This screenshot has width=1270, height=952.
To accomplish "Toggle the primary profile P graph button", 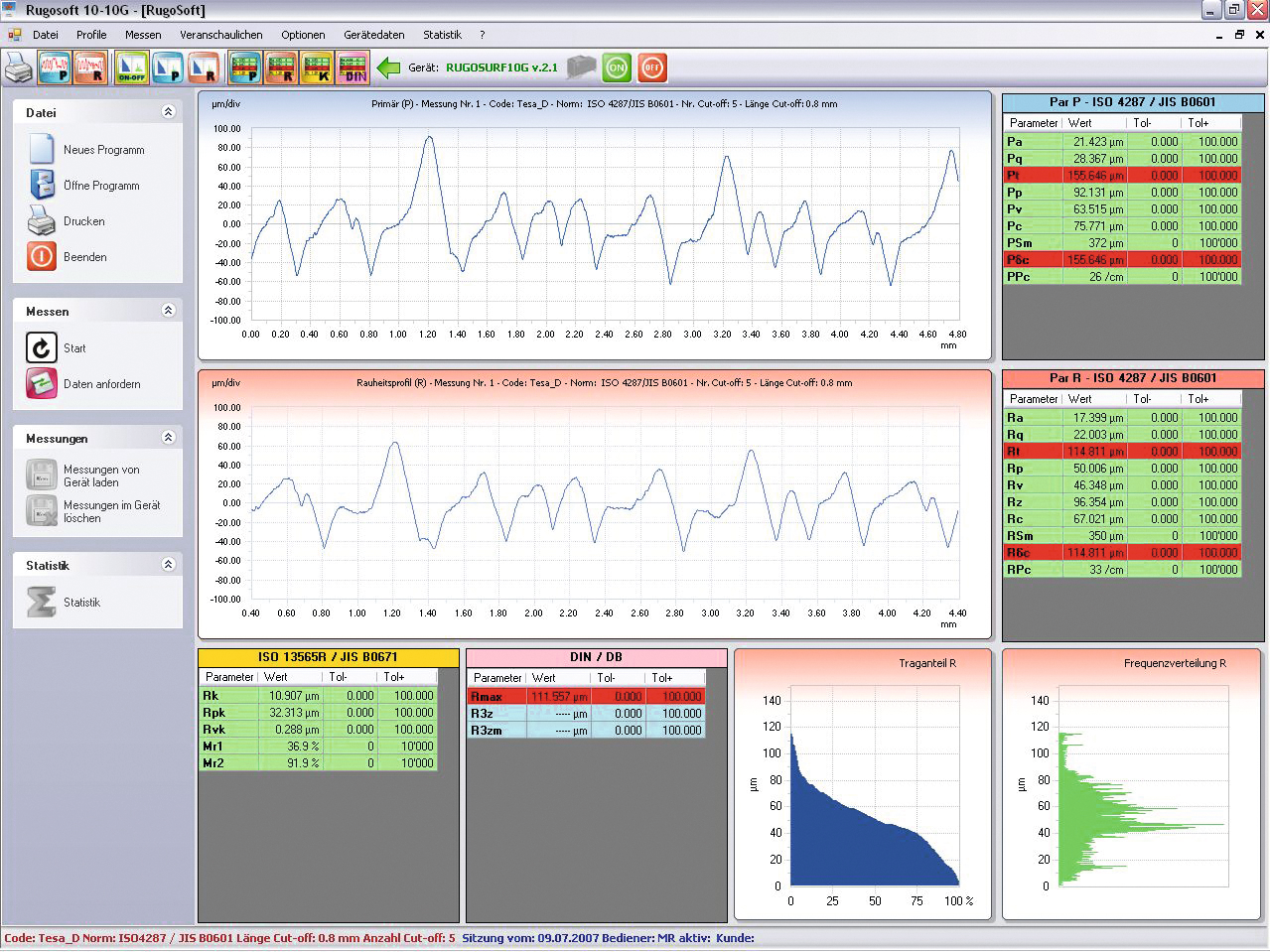I will [x=55, y=68].
